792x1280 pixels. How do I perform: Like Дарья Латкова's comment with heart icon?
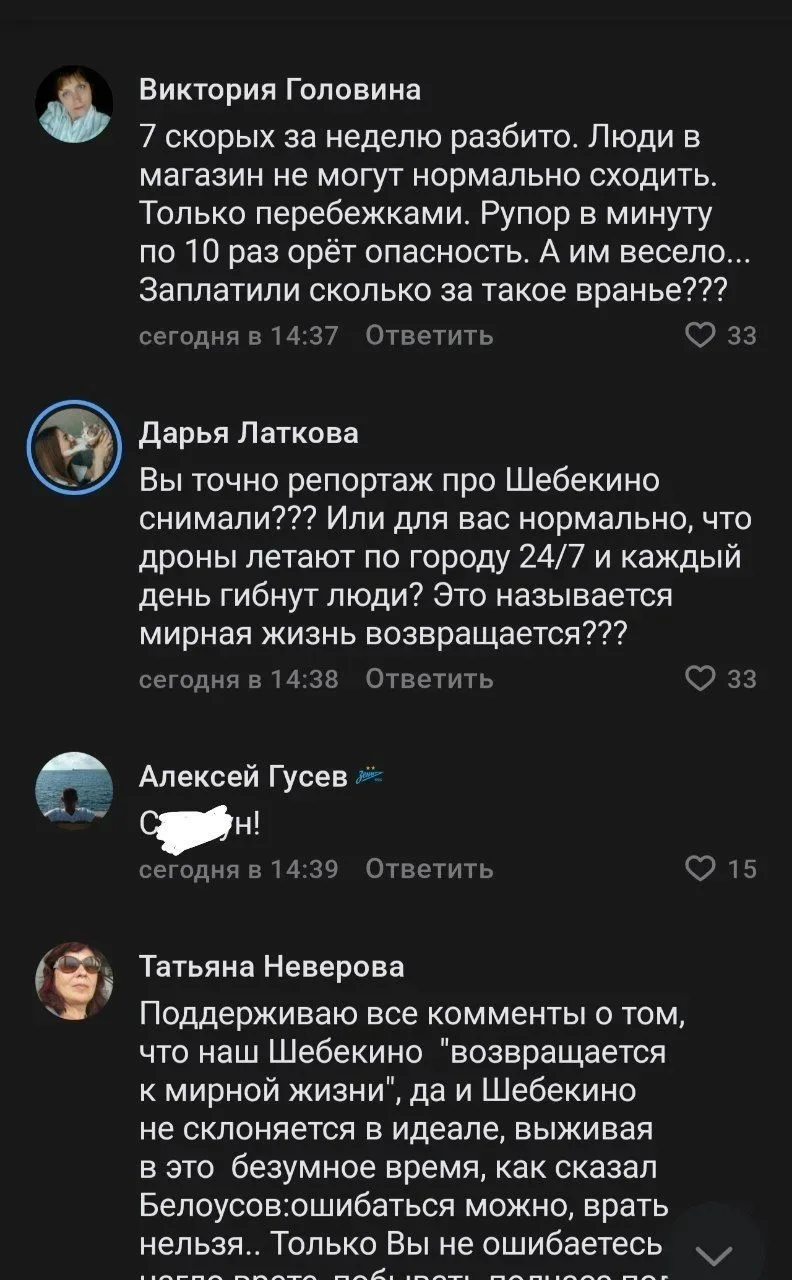click(702, 679)
